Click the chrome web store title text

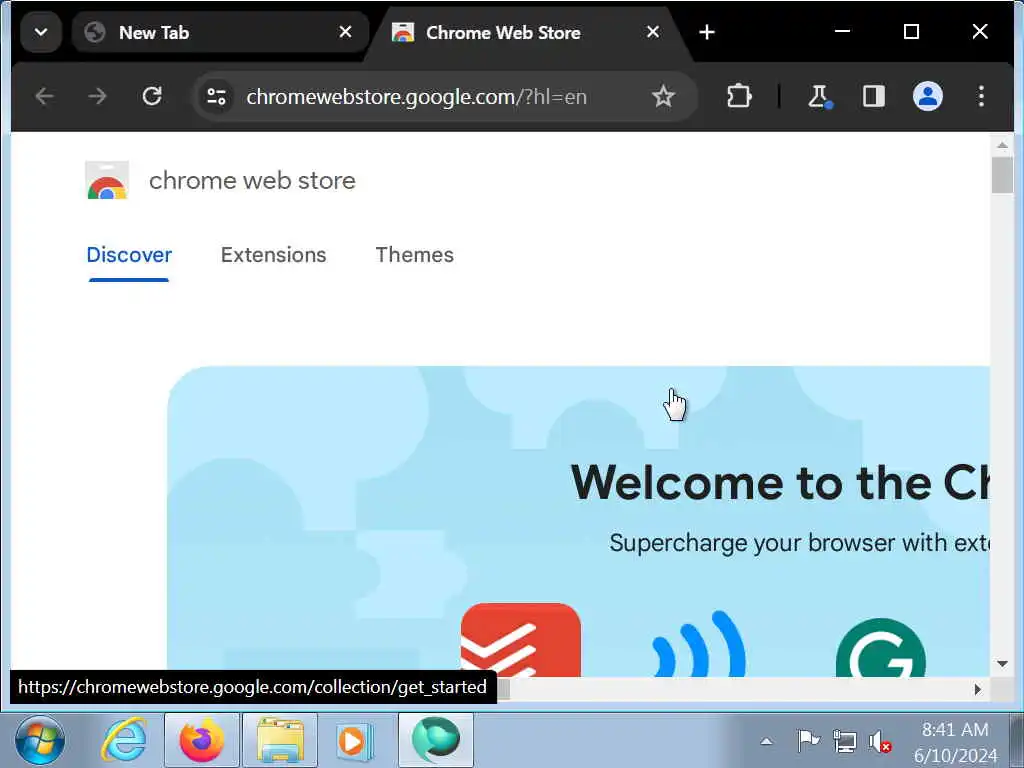(252, 180)
